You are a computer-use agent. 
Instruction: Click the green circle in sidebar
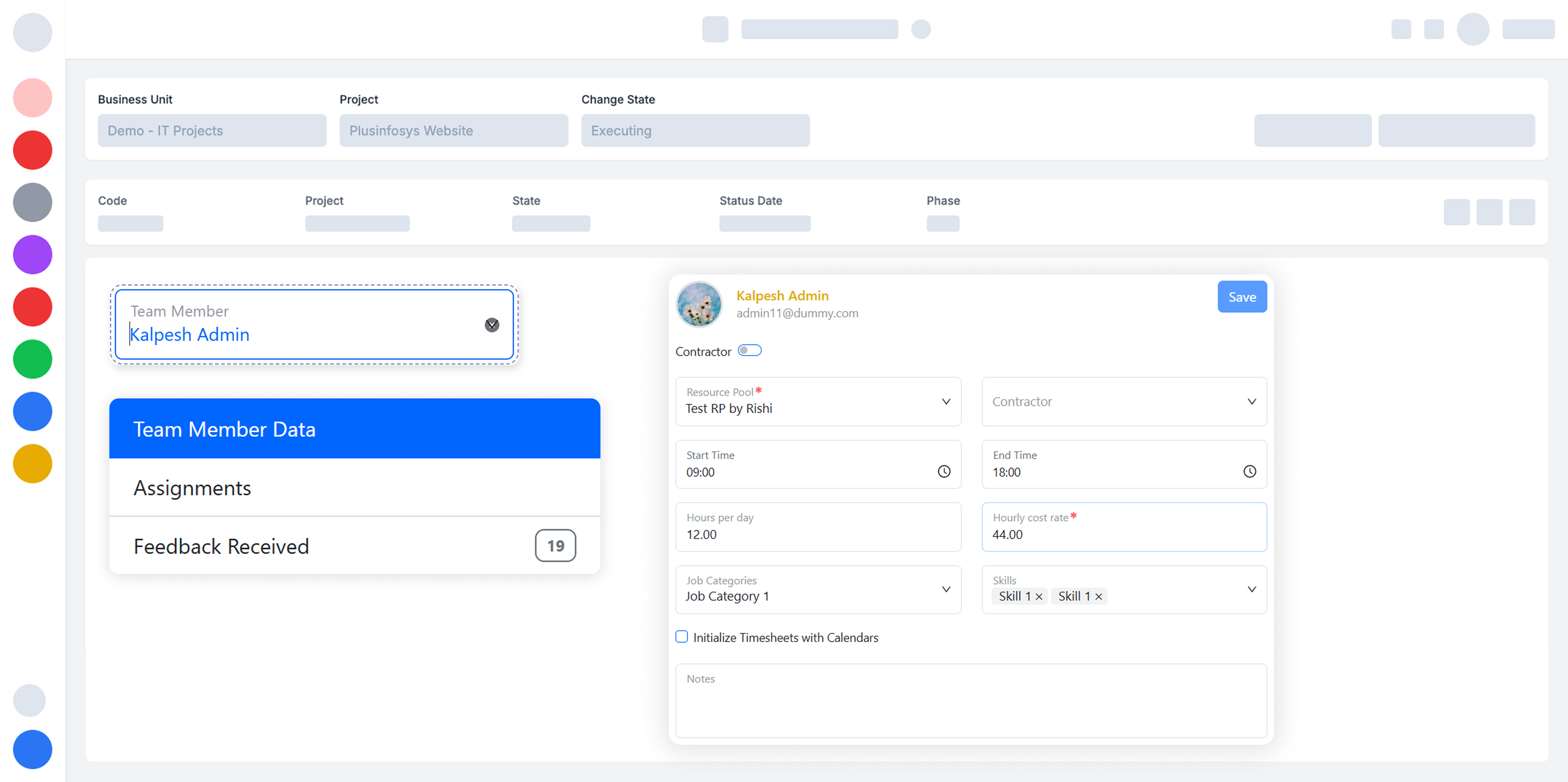(32, 359)
